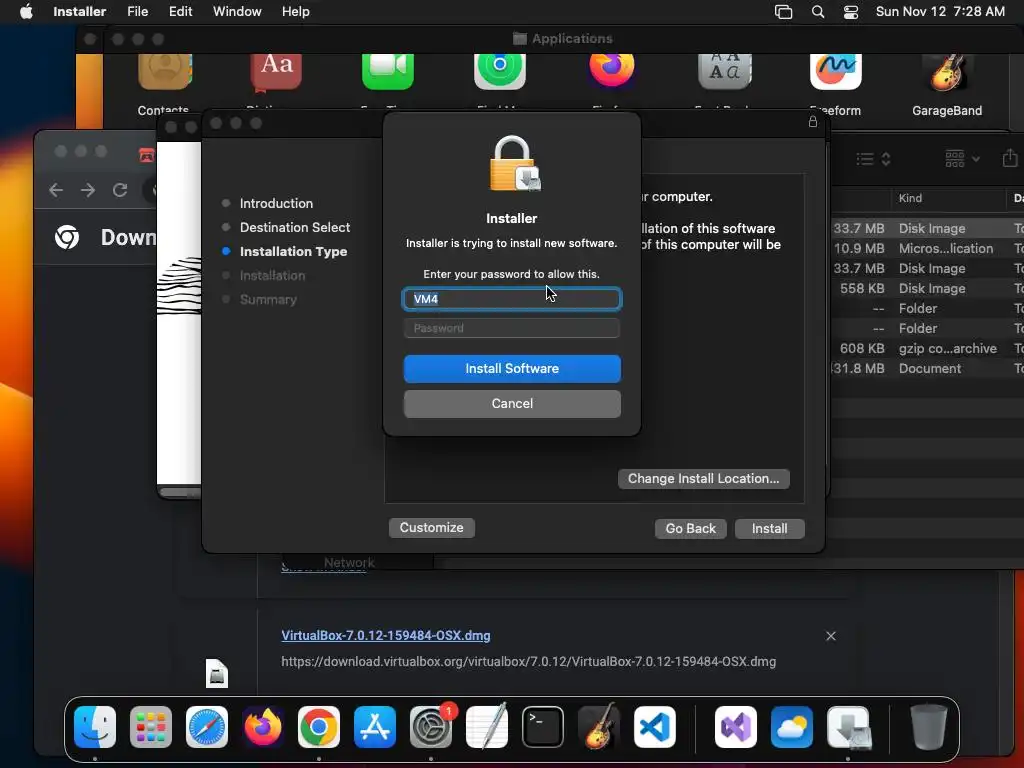Open the Apple menu
Image resolution: width=1024 pixels, height=768 pixels.
26,11
